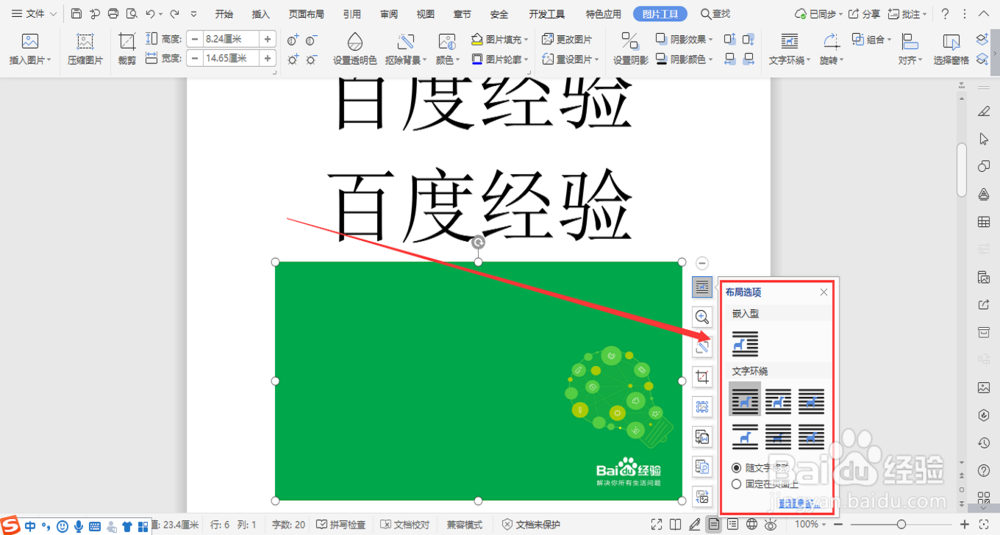Image resolution: width=1000 pixels, height=535 pixels.
Task: Click the height 高度 input field
Action: [x=231, y=39]
